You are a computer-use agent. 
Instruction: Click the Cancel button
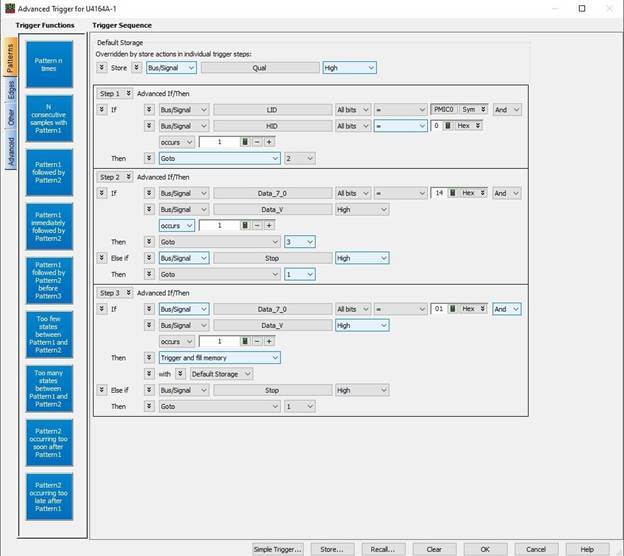536,549
